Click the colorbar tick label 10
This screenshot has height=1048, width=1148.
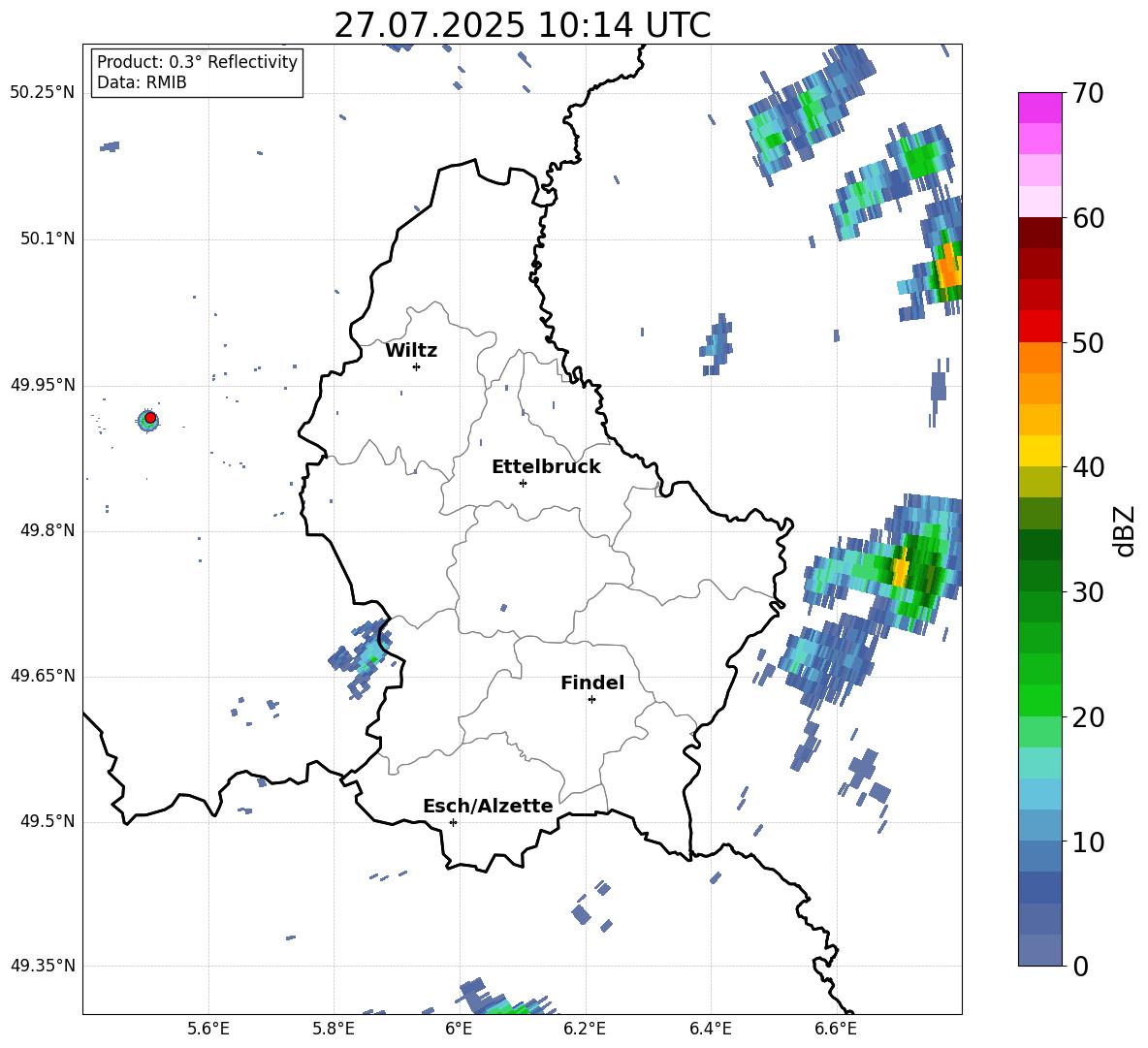(x=1088, y=842)
